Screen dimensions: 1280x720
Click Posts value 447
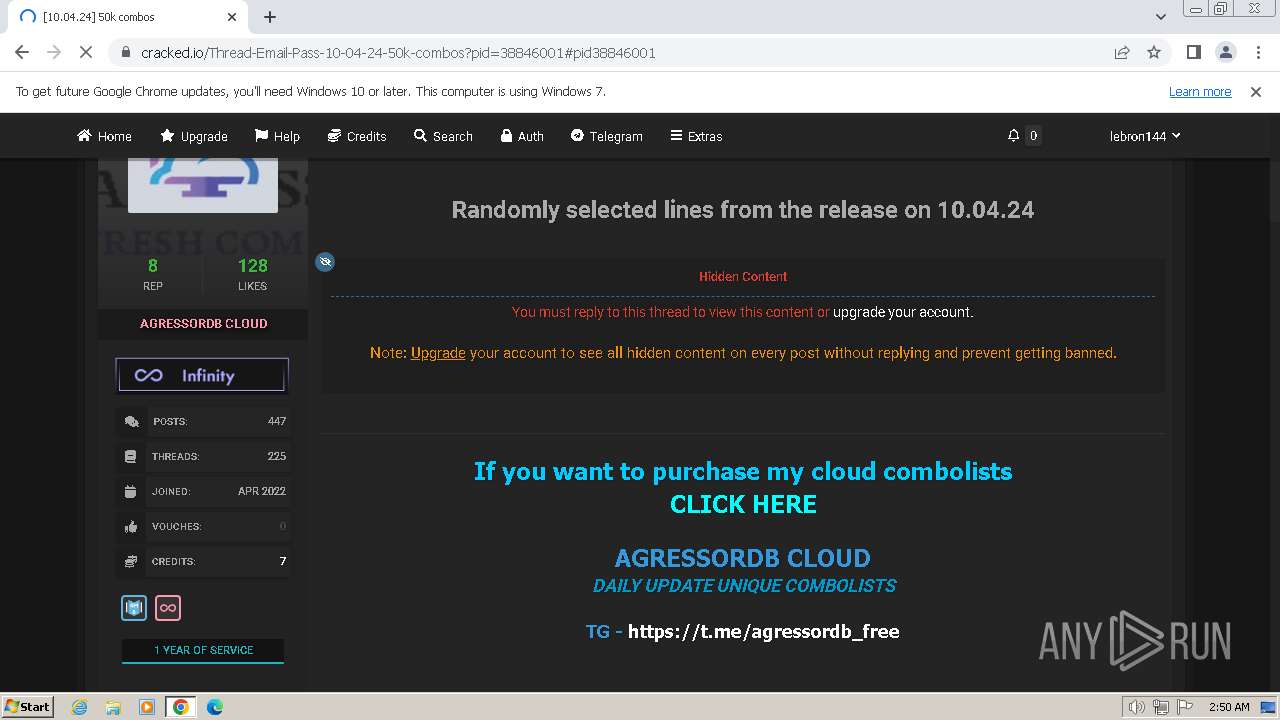point(277,421)
